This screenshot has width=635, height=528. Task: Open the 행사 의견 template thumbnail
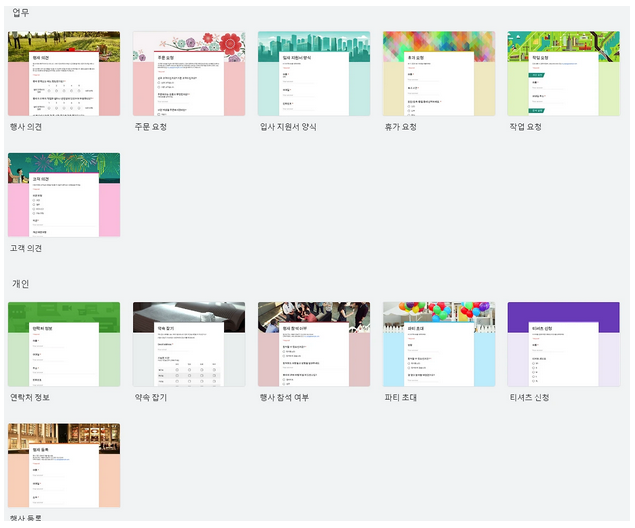click(63, 73)
